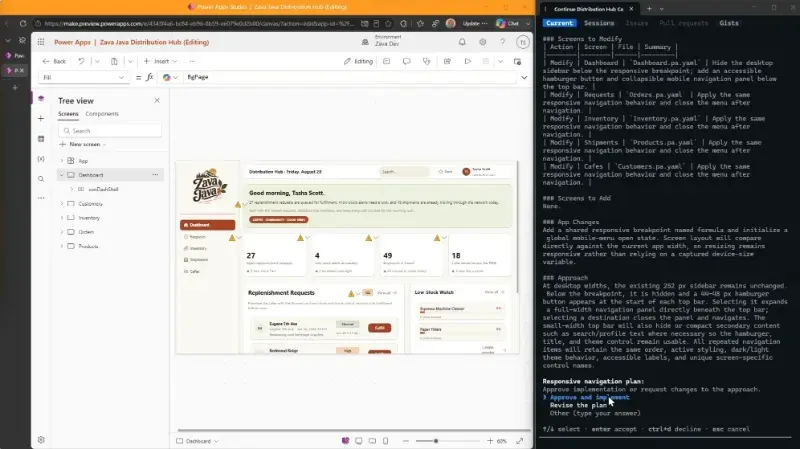Reload the browser page
This screenshot has width=800, height=449.
(23, 23)
